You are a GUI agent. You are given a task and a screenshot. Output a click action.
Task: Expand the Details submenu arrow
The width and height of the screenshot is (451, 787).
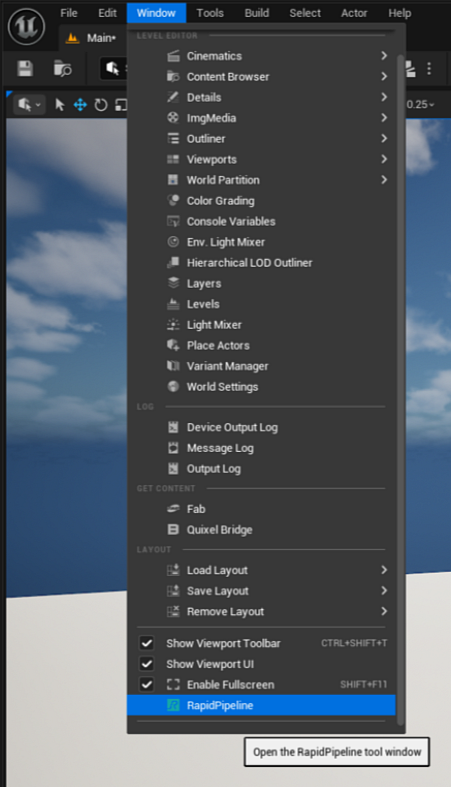tap(384, 96)
